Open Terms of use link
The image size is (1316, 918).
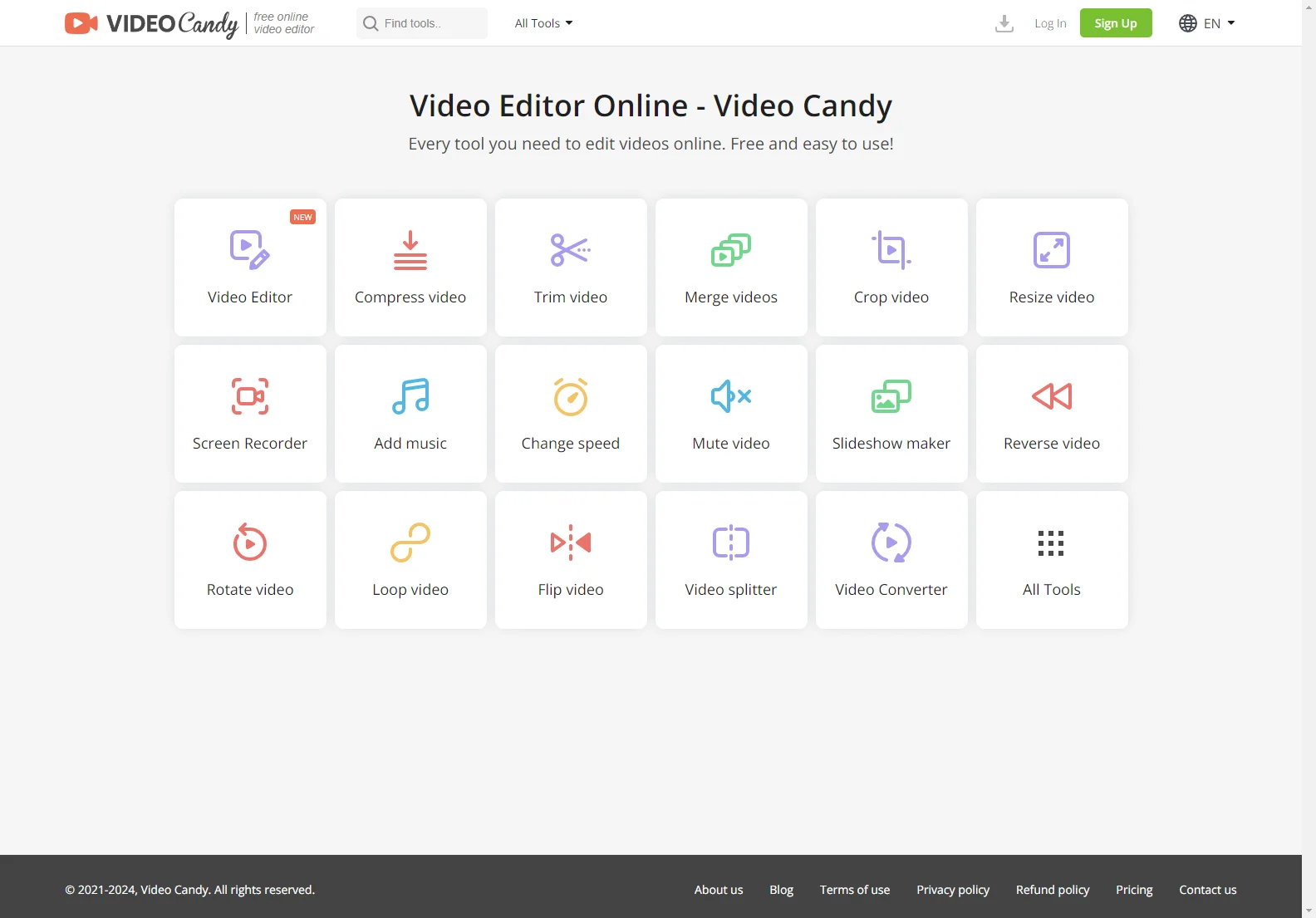click(855, 890)
